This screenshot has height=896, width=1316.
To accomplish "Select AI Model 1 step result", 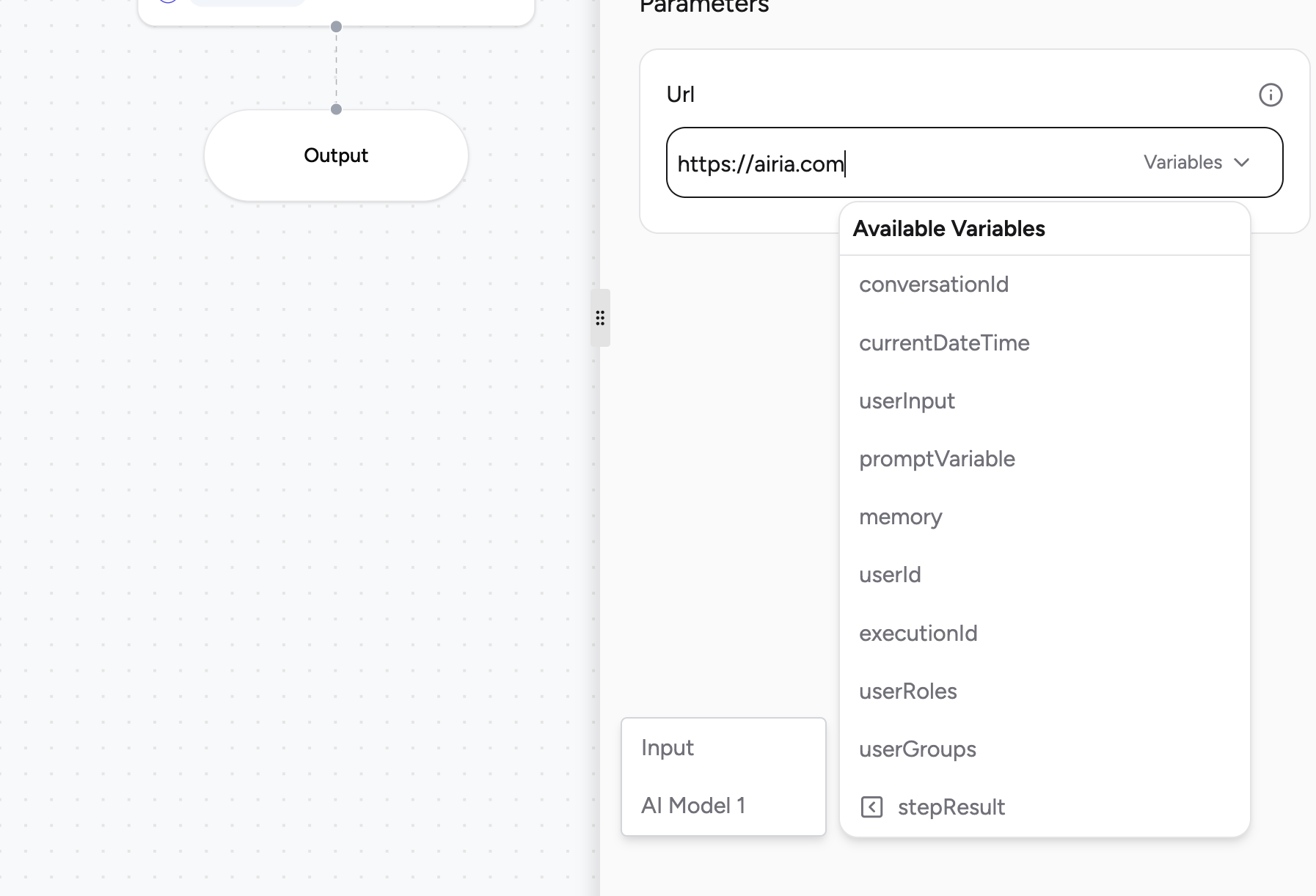I will coord(693,806).
